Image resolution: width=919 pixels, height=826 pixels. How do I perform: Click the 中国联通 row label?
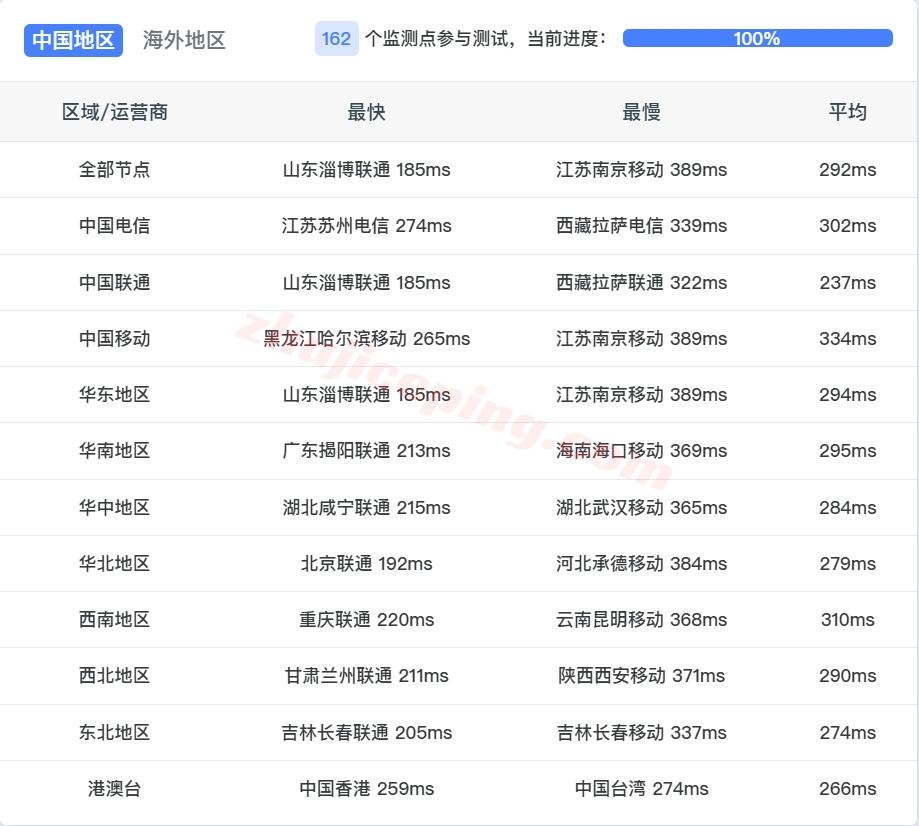[x=114, y=282]
